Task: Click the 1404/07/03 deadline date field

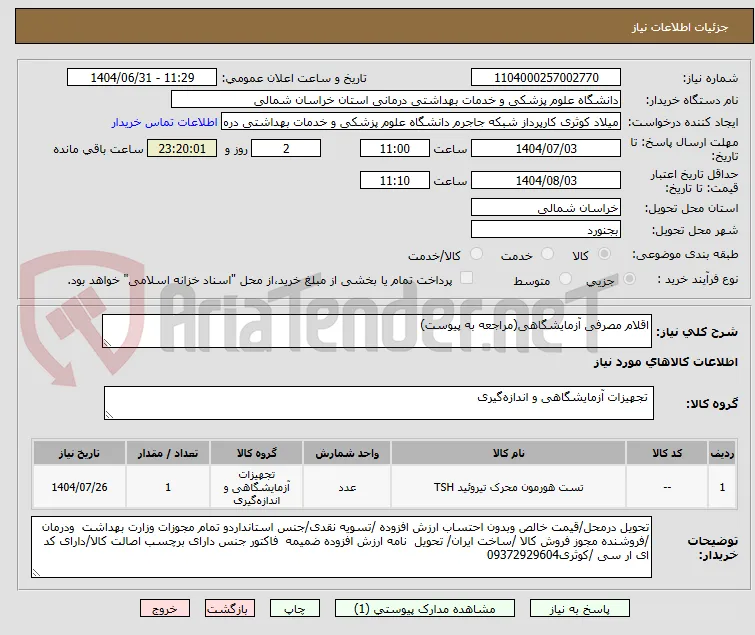Action: (x=546, y=148)
